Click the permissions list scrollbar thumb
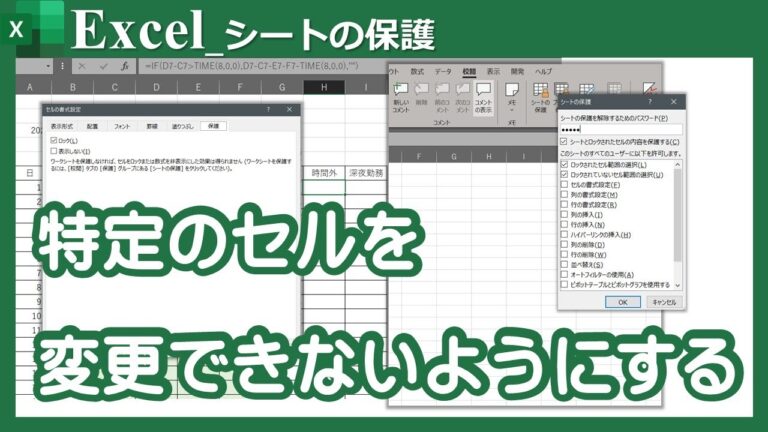Screen dimensions: 768x432 (x=678, y=215)
